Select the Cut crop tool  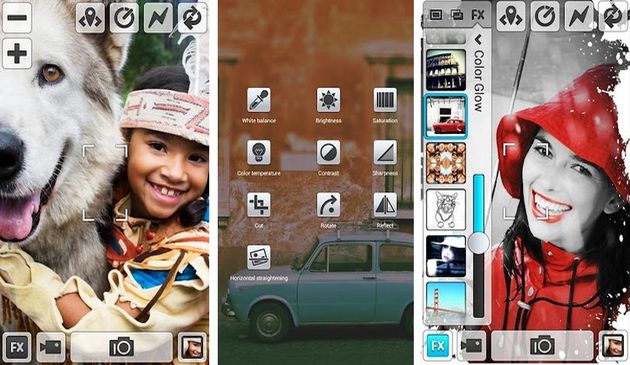click(259, 205)
